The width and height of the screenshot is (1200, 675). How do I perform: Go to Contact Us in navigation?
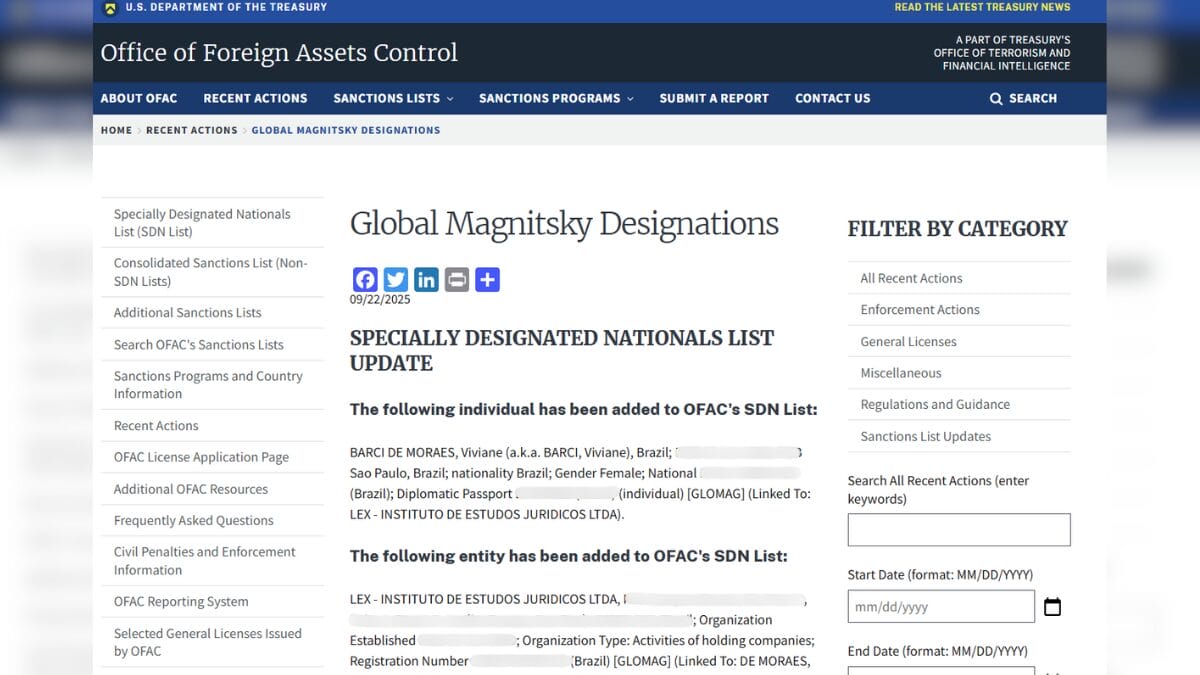click(x=832, y=98)
